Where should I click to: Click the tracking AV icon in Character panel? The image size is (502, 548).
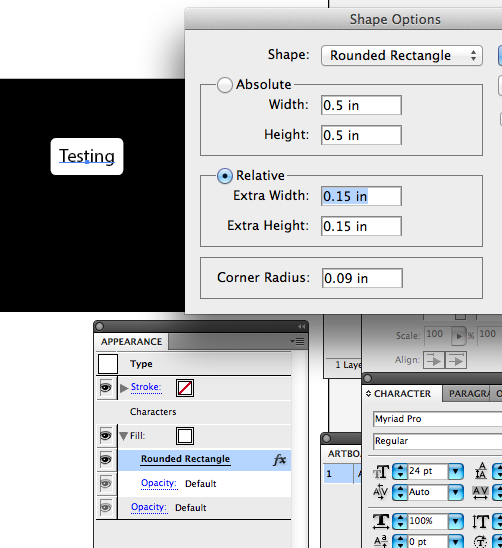pyautogui.click(x=481, y=493)
